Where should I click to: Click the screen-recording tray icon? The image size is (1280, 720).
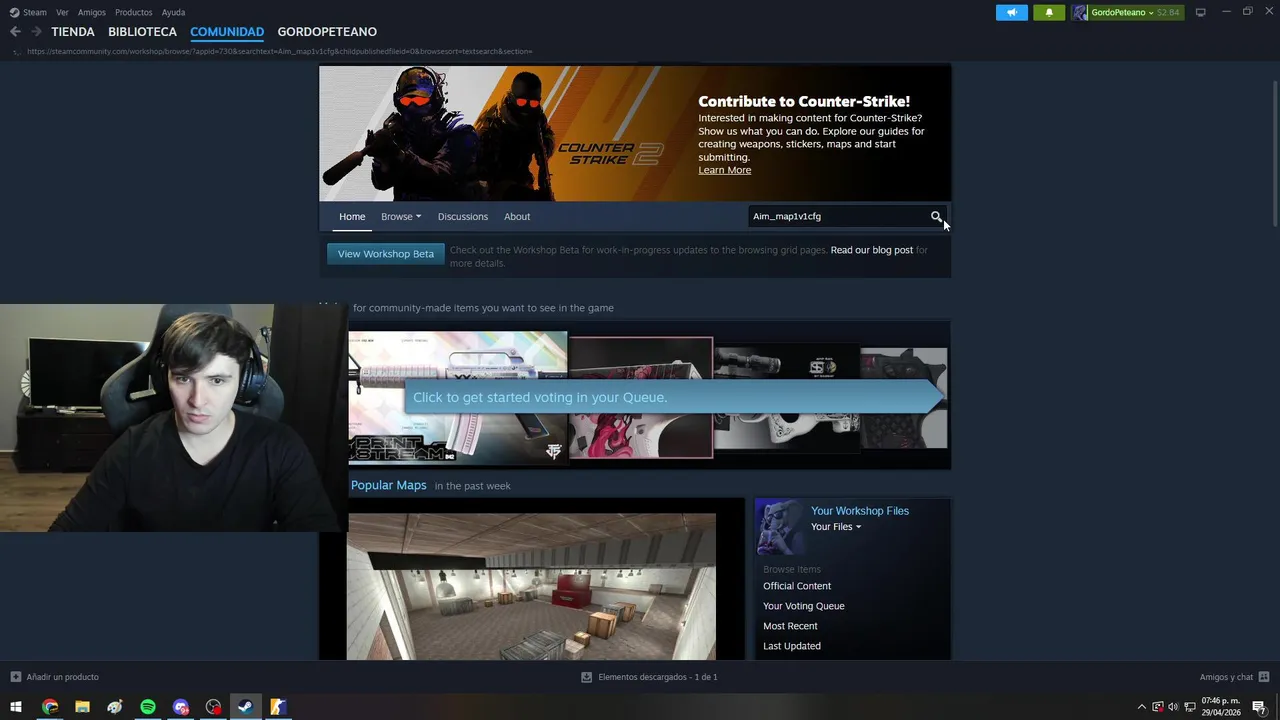[x=1158, y=707]
